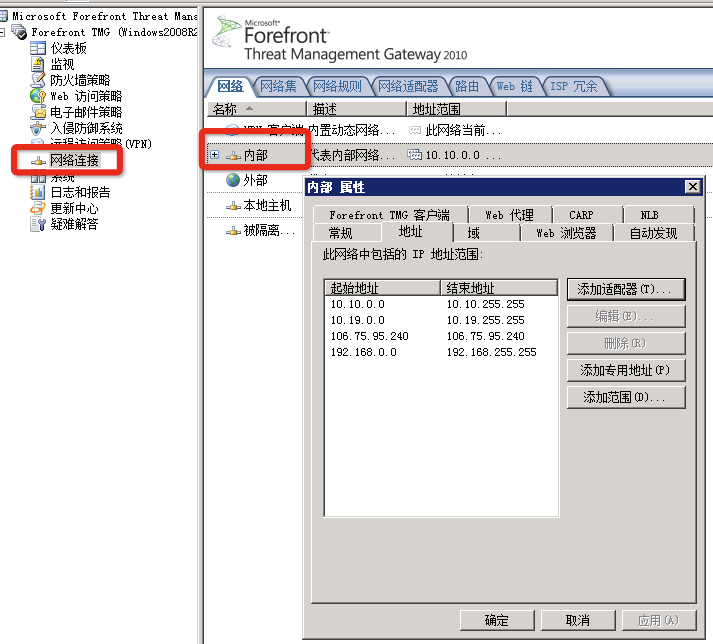Open the 网络规则 tab
The height and width of the screenshot is (644, 713).
click(x=337, y=86)
